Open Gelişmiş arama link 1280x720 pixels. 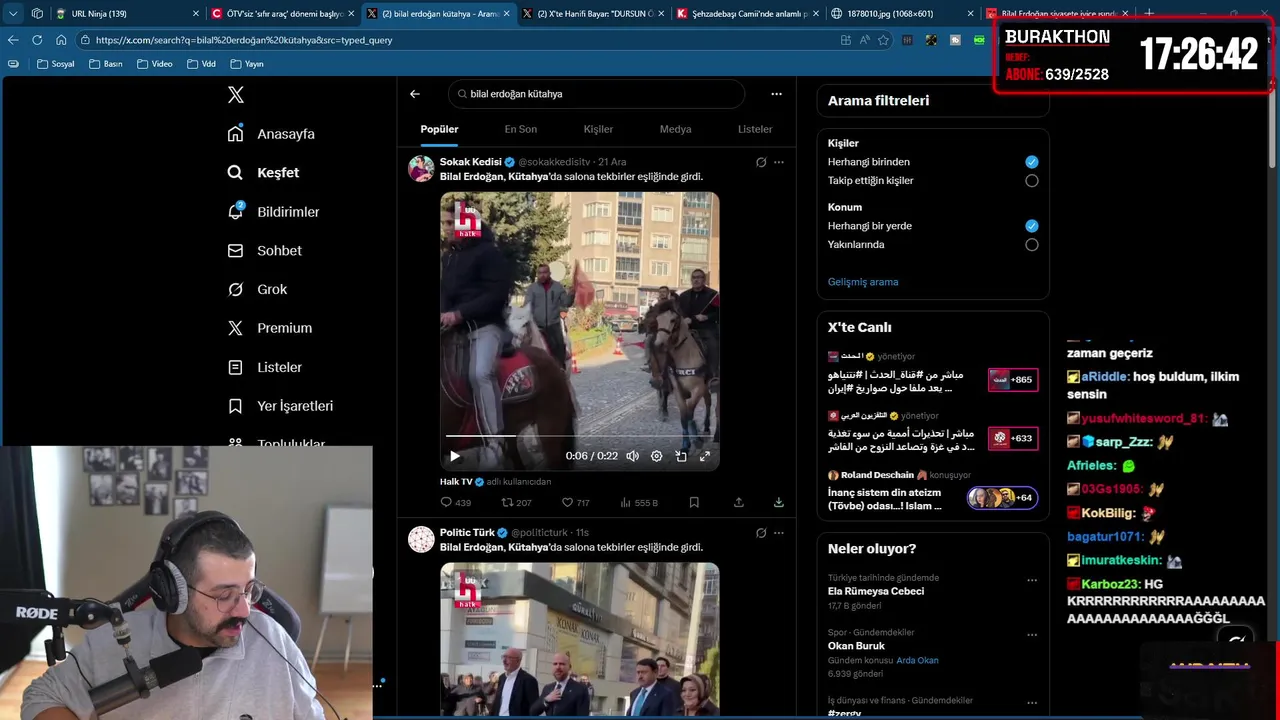point(863,282)
